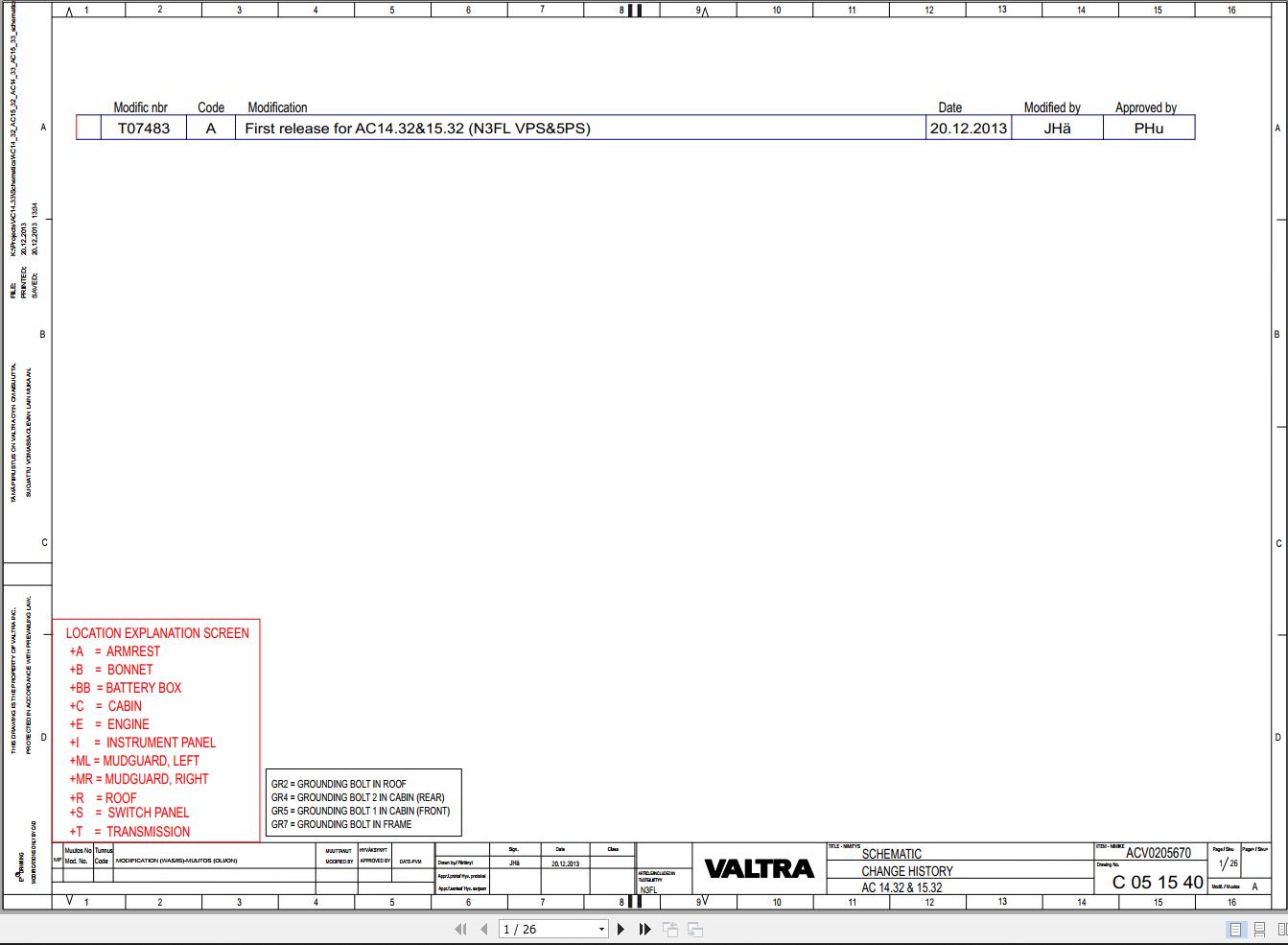
Task: Click 'GR4 = GROUNDING BOLT 2 IN CABIN (REAR)'
Action: coord(358,797)
